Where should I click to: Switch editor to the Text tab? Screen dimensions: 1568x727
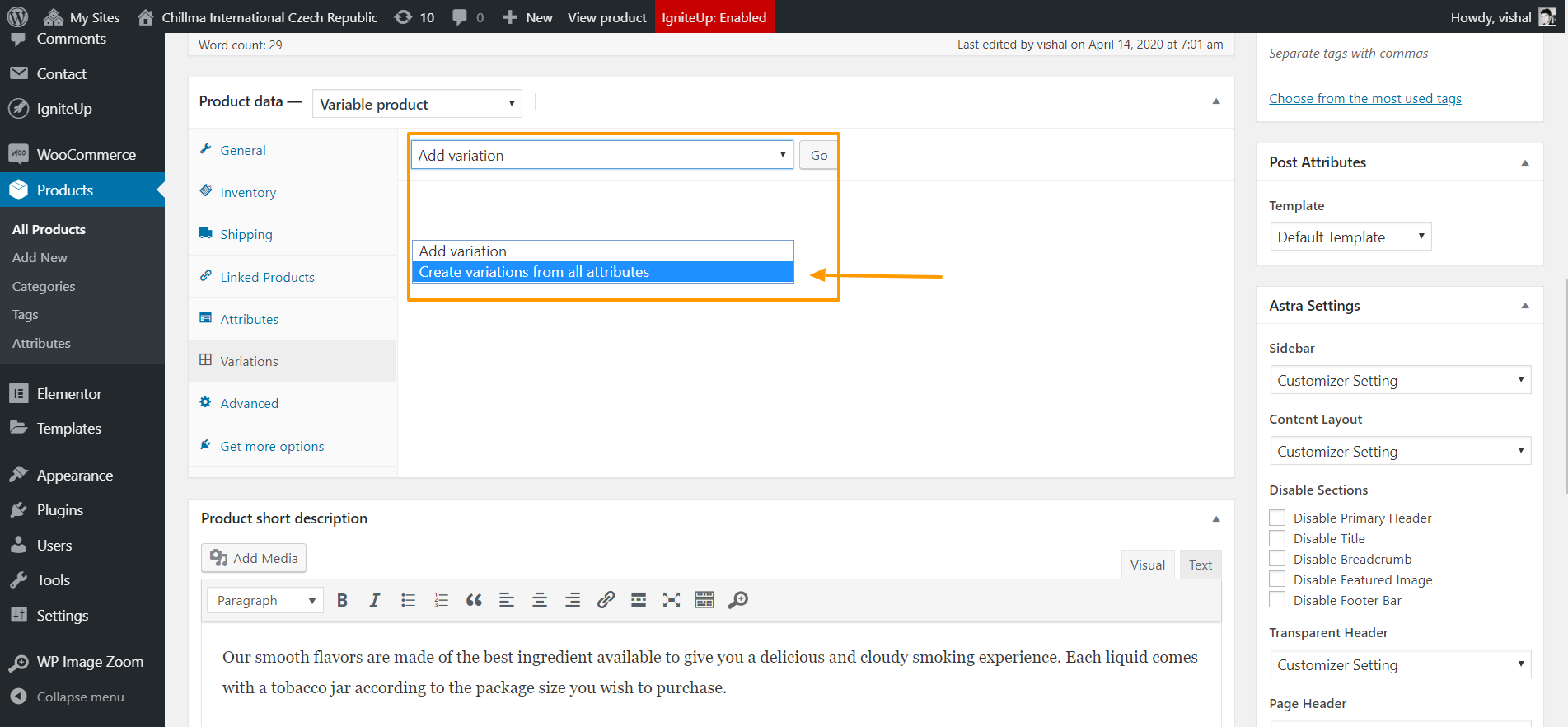(1200, 565)
